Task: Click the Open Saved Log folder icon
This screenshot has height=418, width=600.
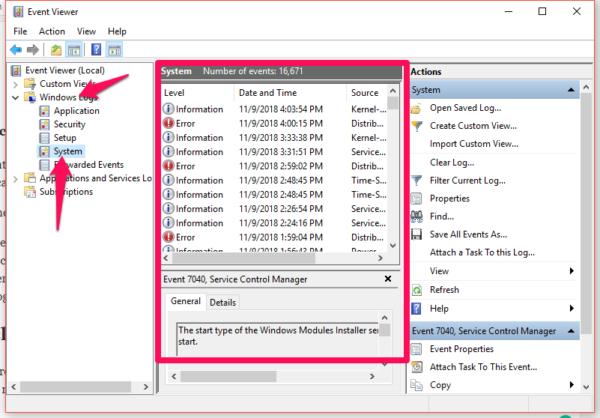Action: [x=416, y=108]
